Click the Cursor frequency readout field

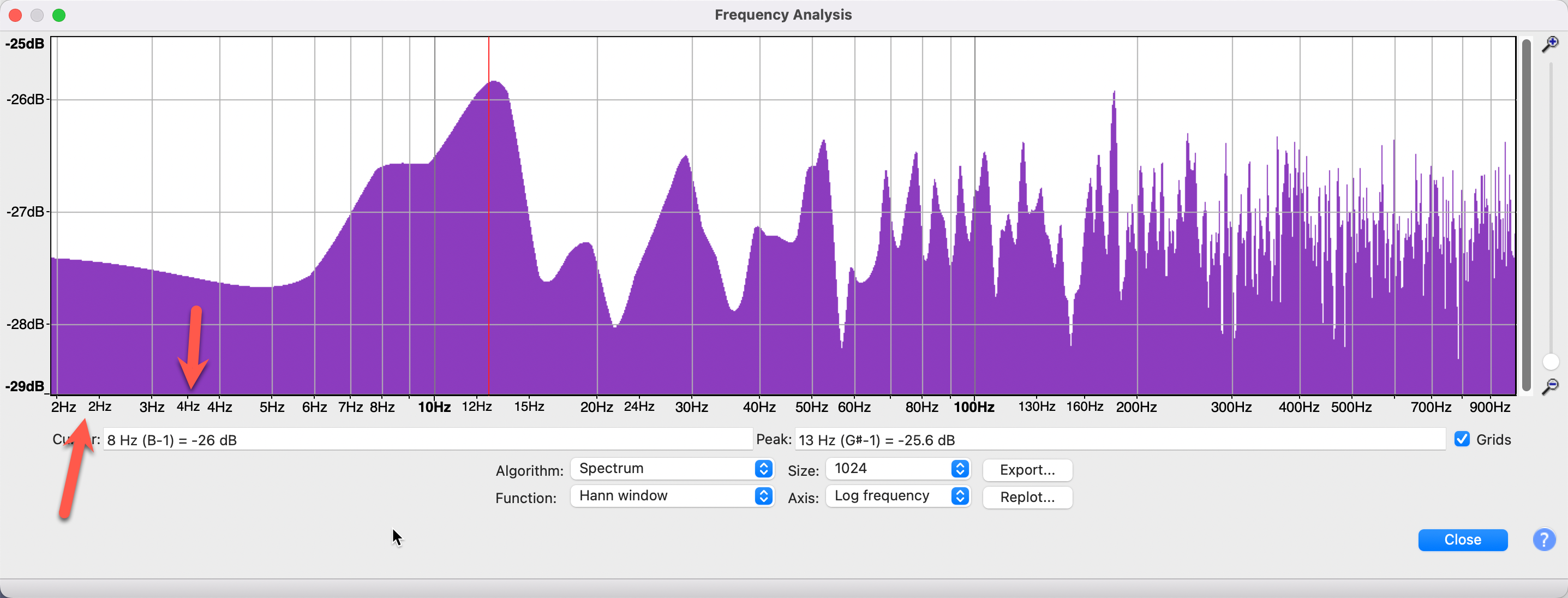point(426,440)
